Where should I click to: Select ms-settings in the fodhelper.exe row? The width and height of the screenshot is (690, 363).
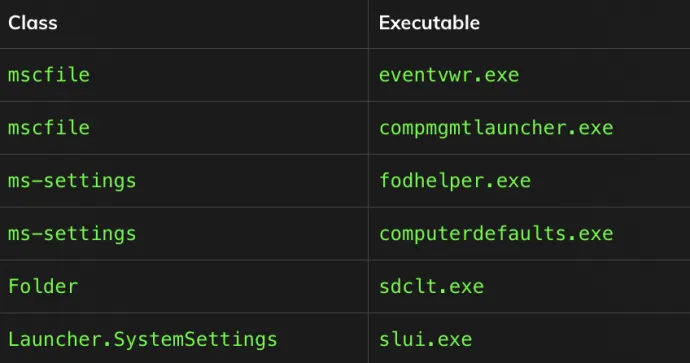(x=72, y=181)
